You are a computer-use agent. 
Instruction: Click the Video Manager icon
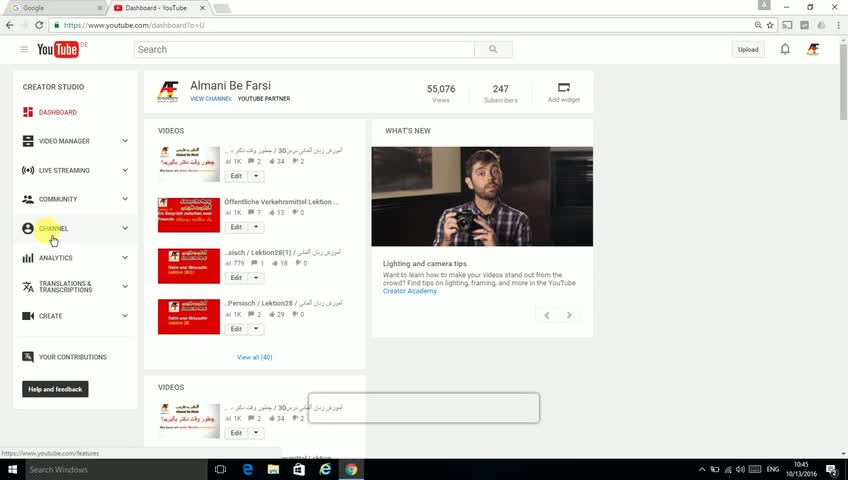(x=28, y=141)
